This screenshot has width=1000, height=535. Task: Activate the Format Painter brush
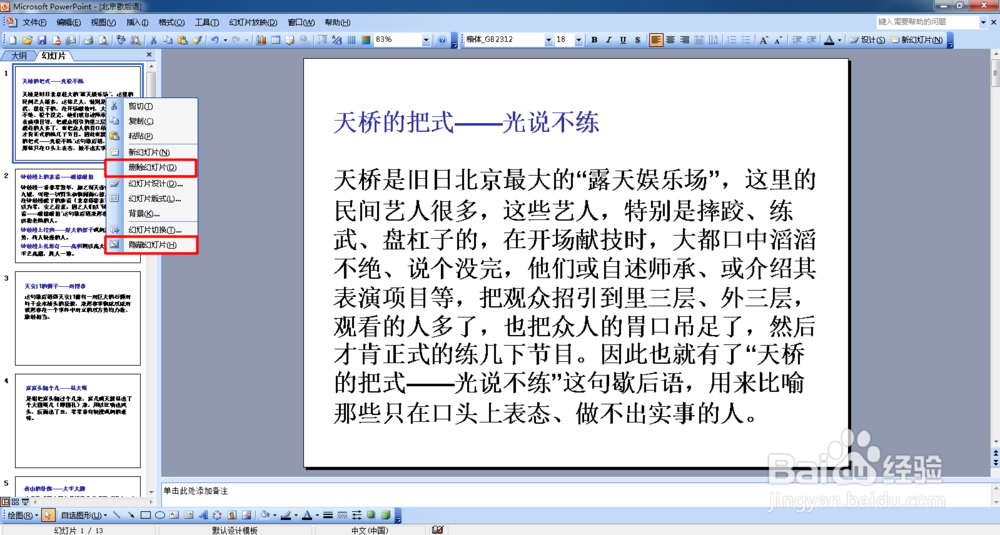(x=197, y=40)
